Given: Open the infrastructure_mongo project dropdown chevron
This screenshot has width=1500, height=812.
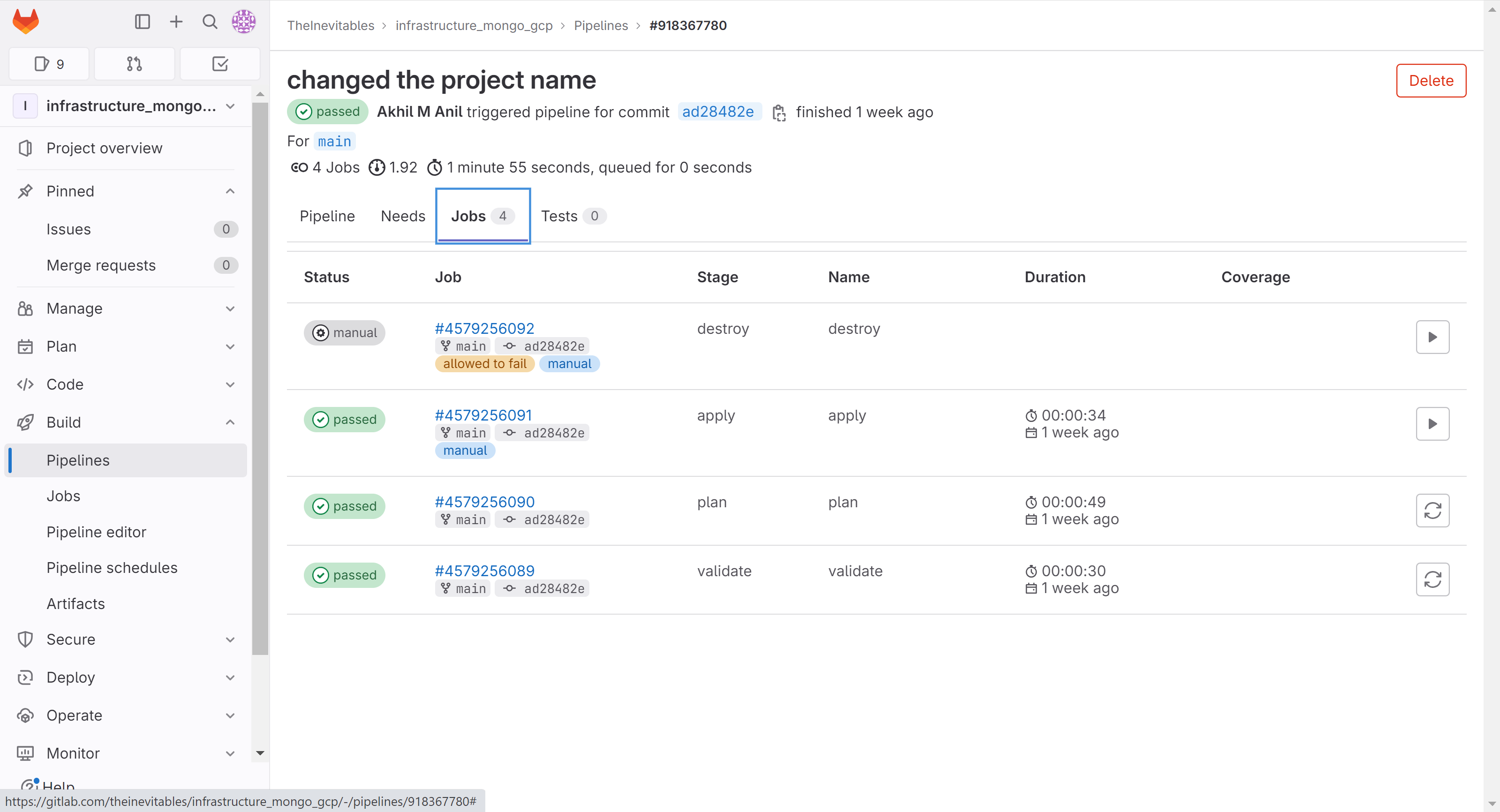Looking at the screenshot, I should pos(230,106).
